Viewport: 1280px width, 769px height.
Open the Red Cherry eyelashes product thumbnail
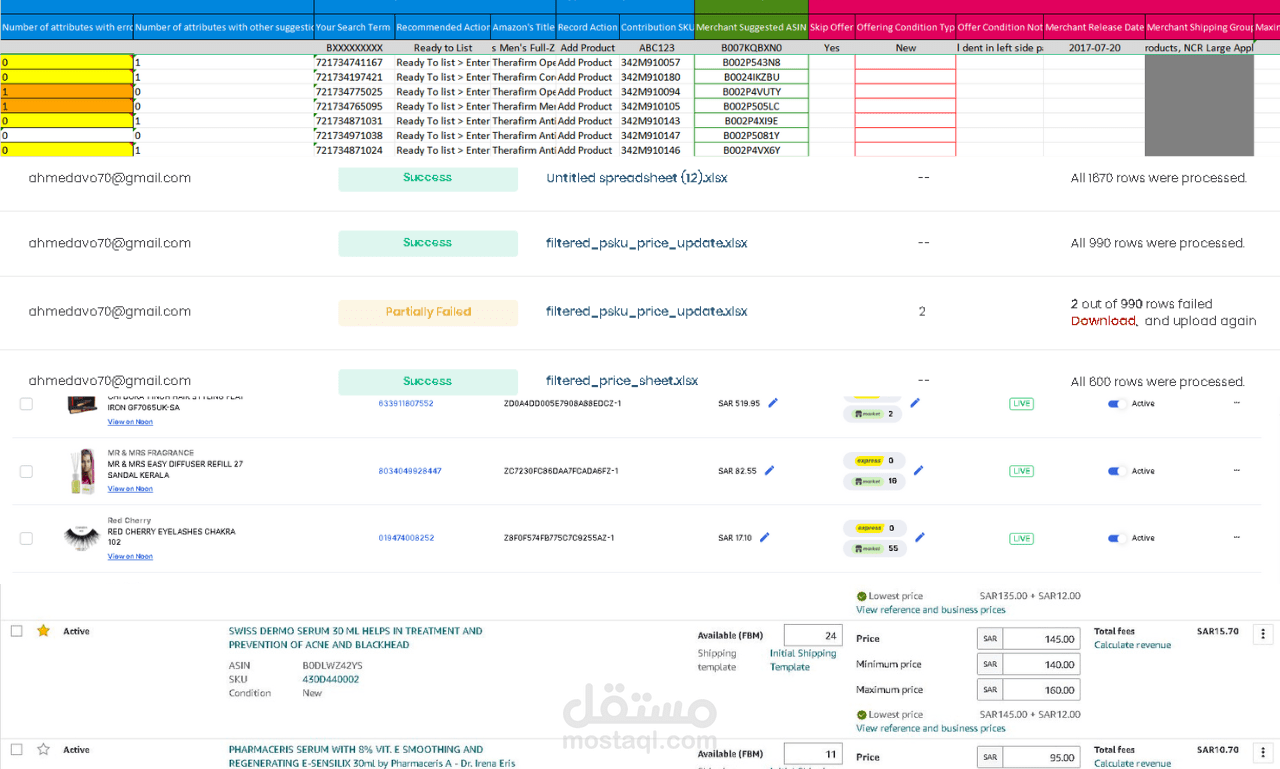click(82, 538)
